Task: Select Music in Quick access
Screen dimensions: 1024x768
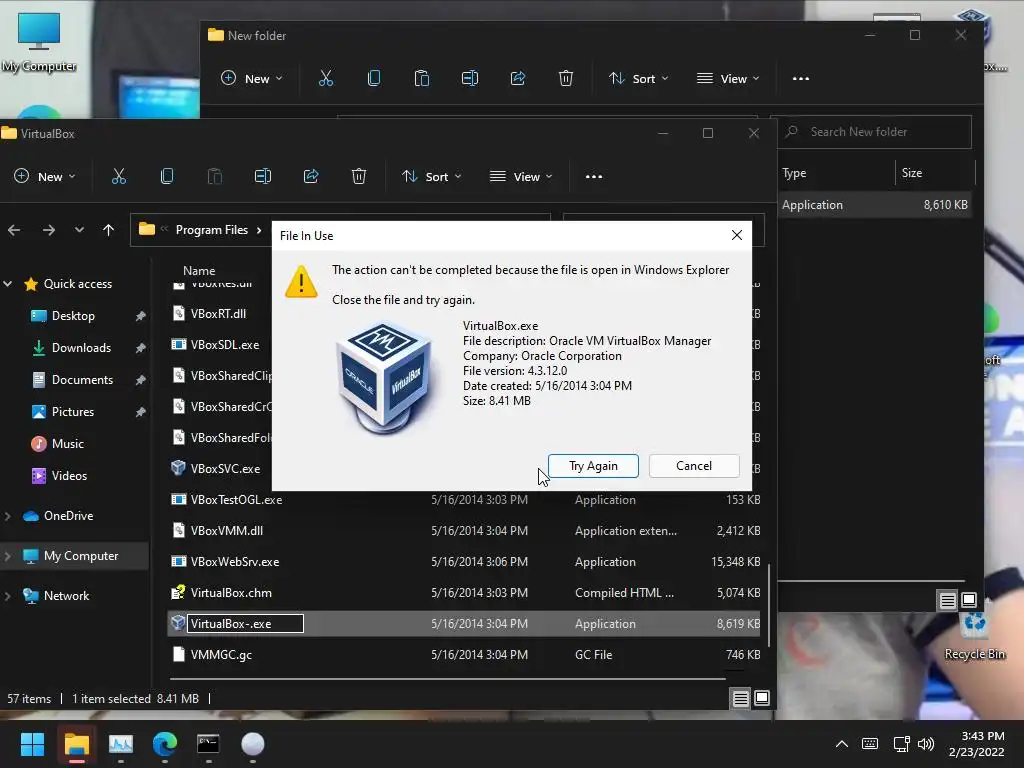Action: [x=67, y=443]
